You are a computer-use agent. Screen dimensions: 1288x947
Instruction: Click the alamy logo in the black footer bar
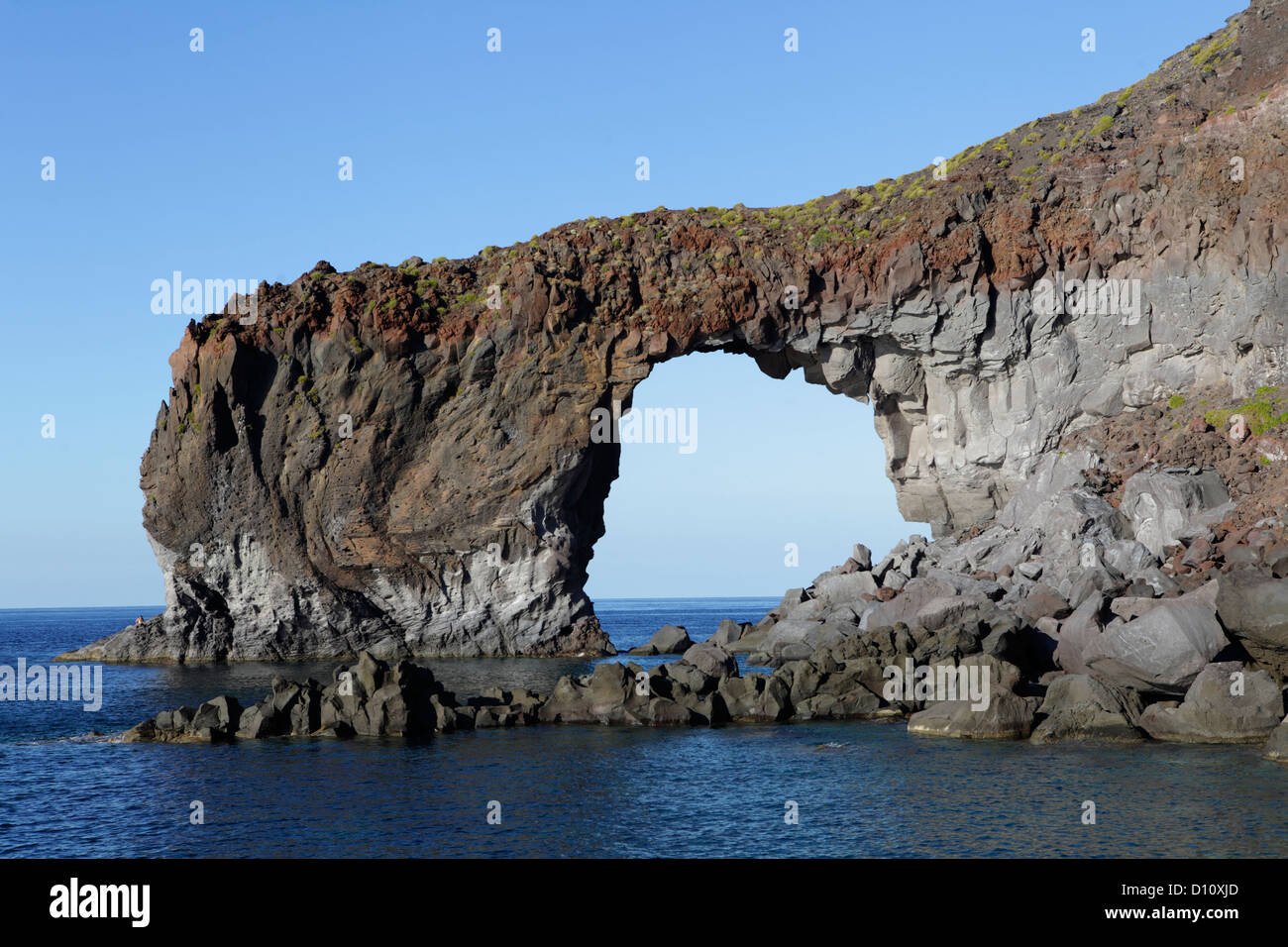coord(100,902)
